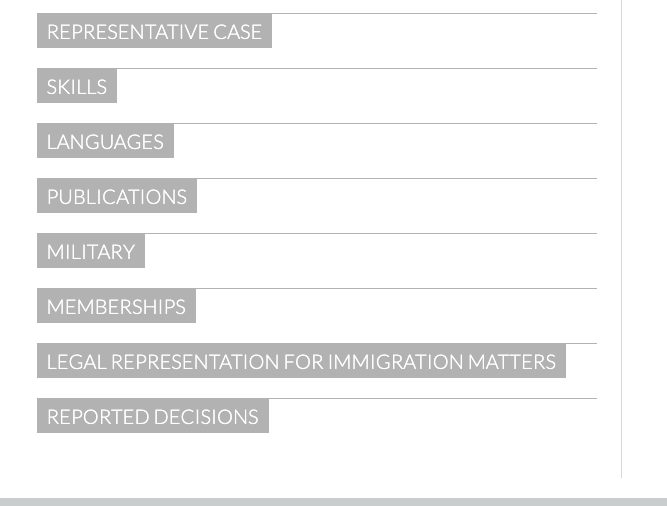The image size is (667, 506).
Task: Show the Military section details
Action: point(91,251)
